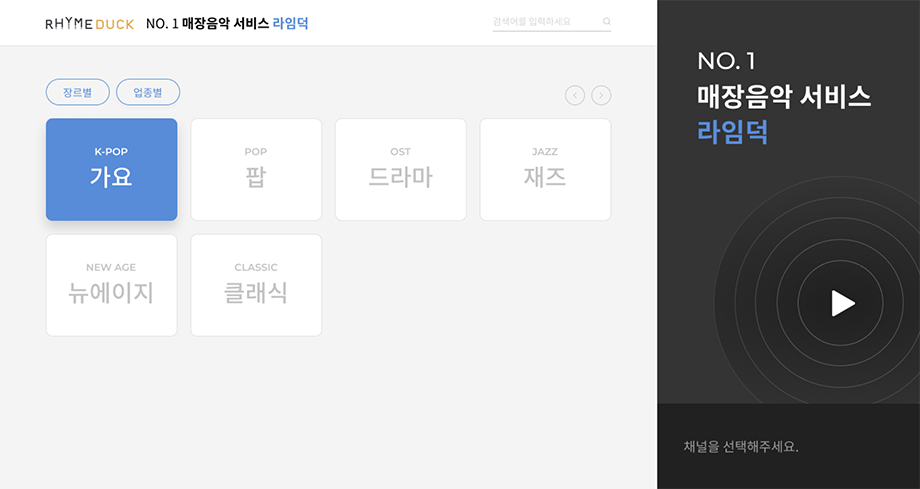920x489 pixels.
Task: Open the JAZZ 재즈 channel tile
Action: [x=545, y=169]
